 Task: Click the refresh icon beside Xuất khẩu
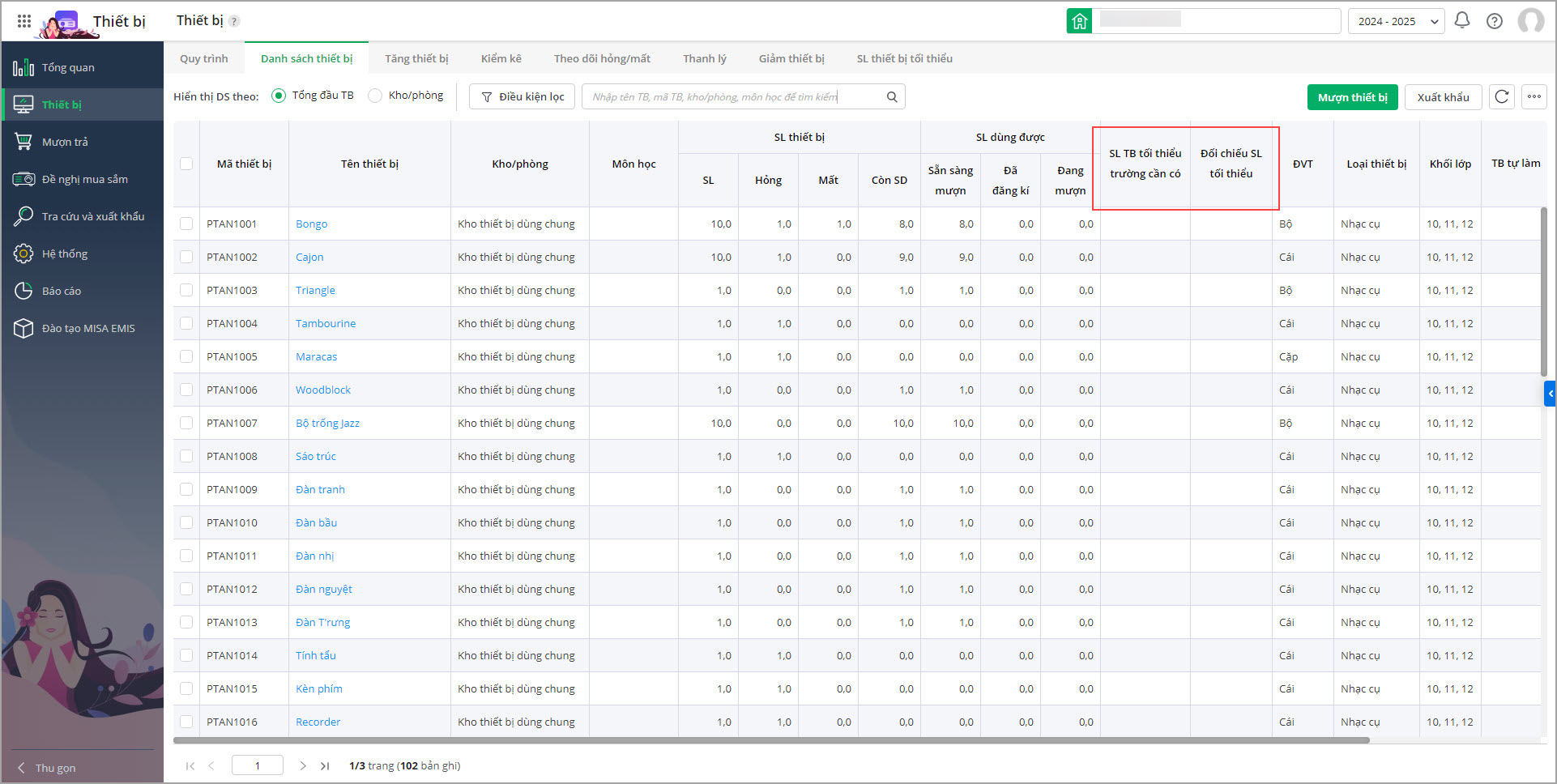(1501, 97)
